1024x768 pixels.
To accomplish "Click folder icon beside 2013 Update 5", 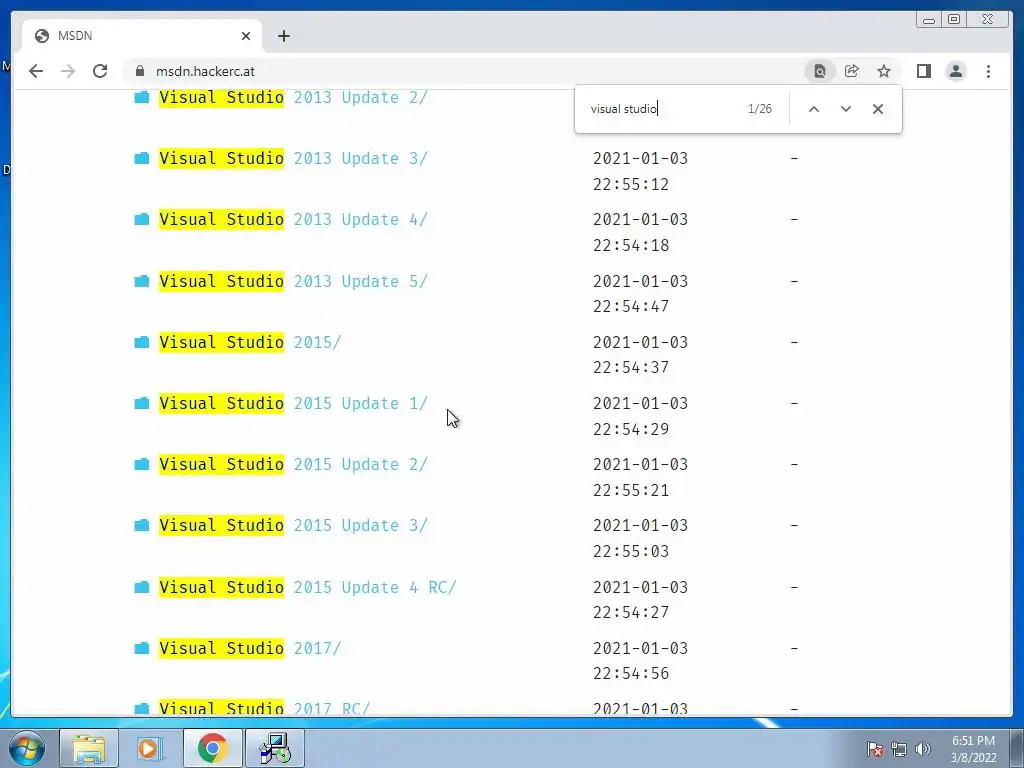I will pos(142,281).
